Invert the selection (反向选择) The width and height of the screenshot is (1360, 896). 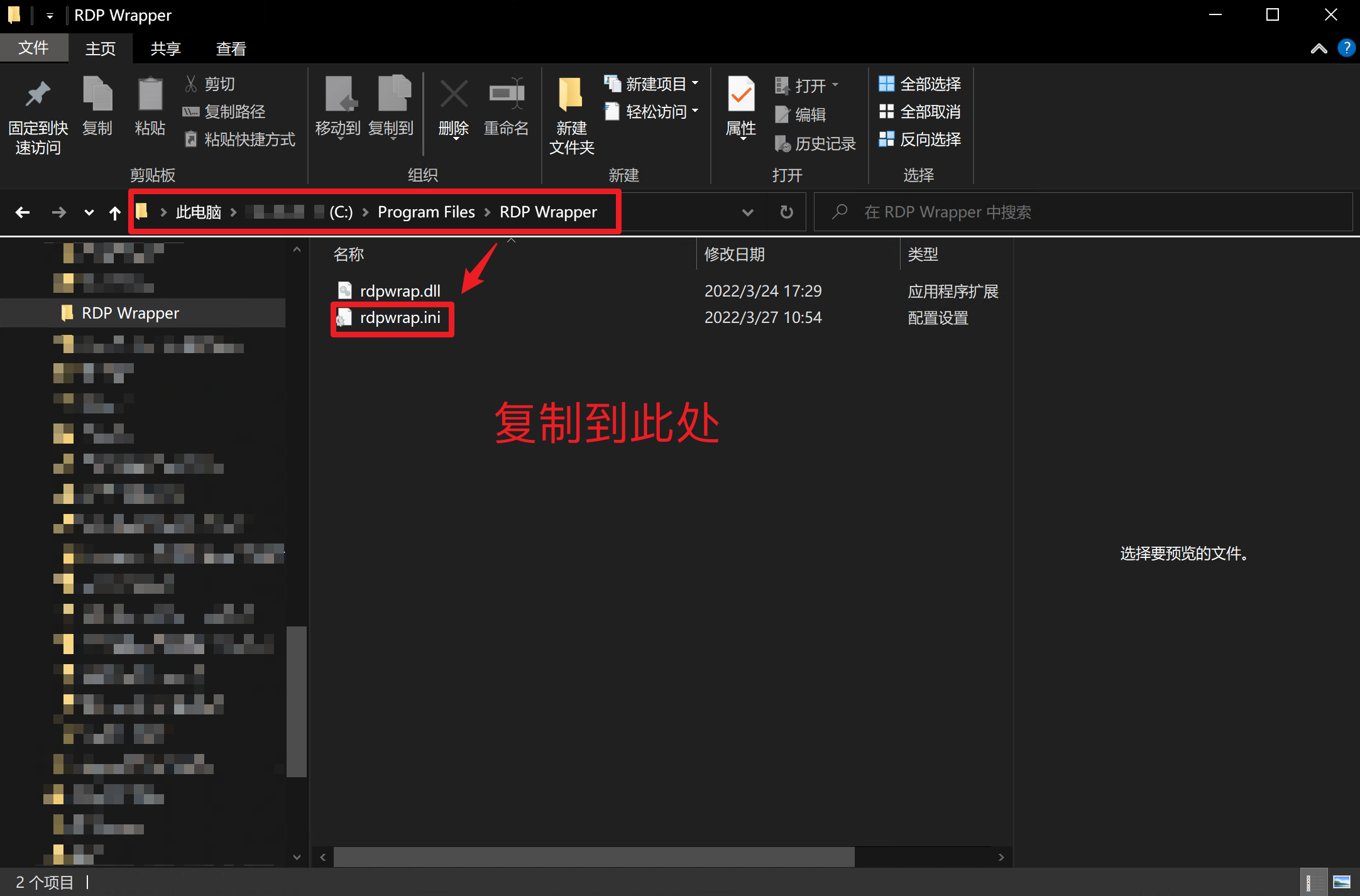[x=920, y=139]
